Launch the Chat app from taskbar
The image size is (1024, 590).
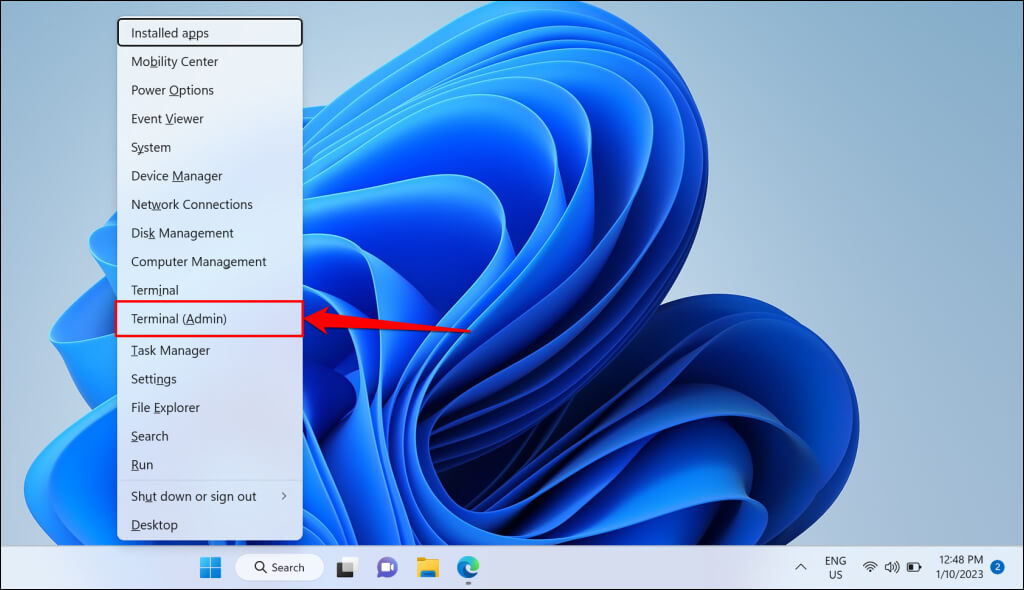click(387, 567)
